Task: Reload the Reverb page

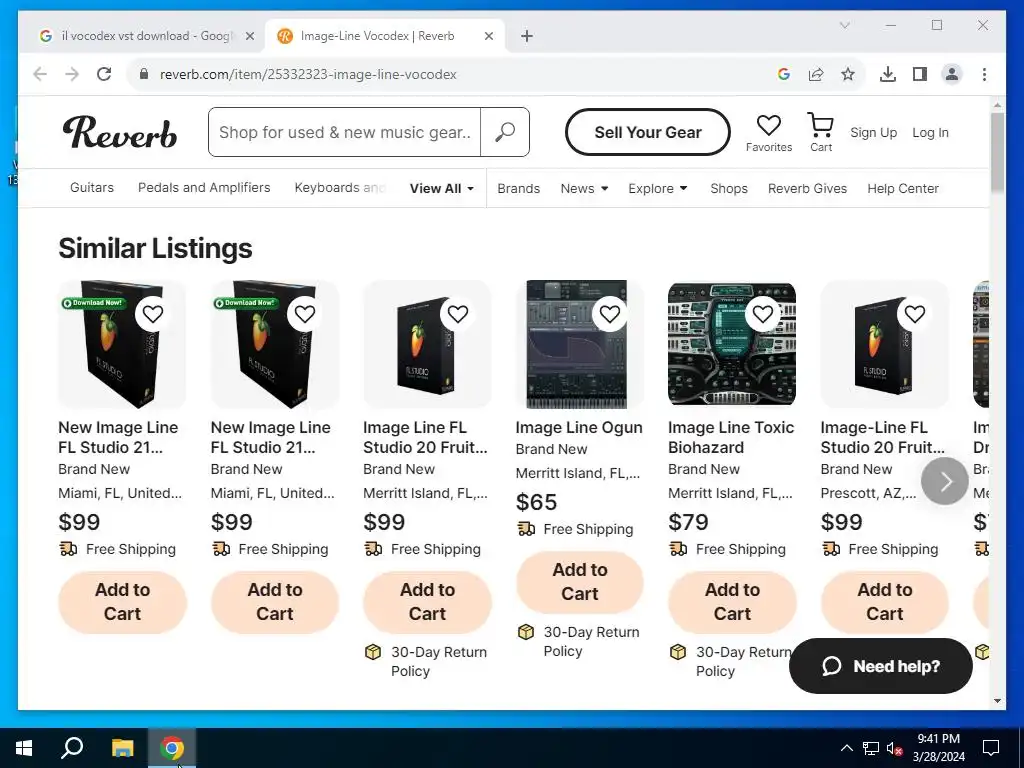Action: click(104, 74)
